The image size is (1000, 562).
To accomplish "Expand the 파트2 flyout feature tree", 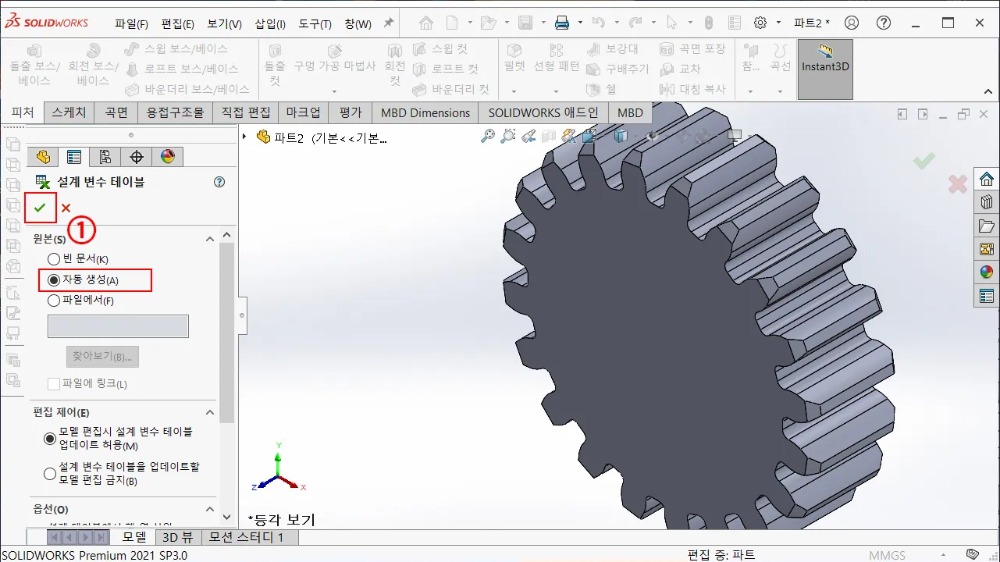I will pos(244,137).
